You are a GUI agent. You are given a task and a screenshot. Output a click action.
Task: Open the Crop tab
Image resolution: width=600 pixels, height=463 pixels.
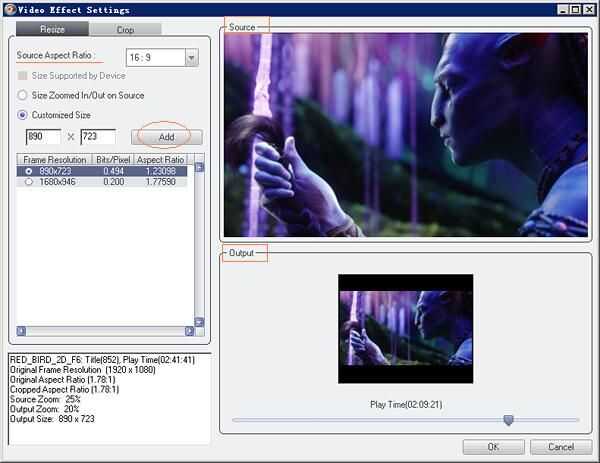click(x=125, y=29)
